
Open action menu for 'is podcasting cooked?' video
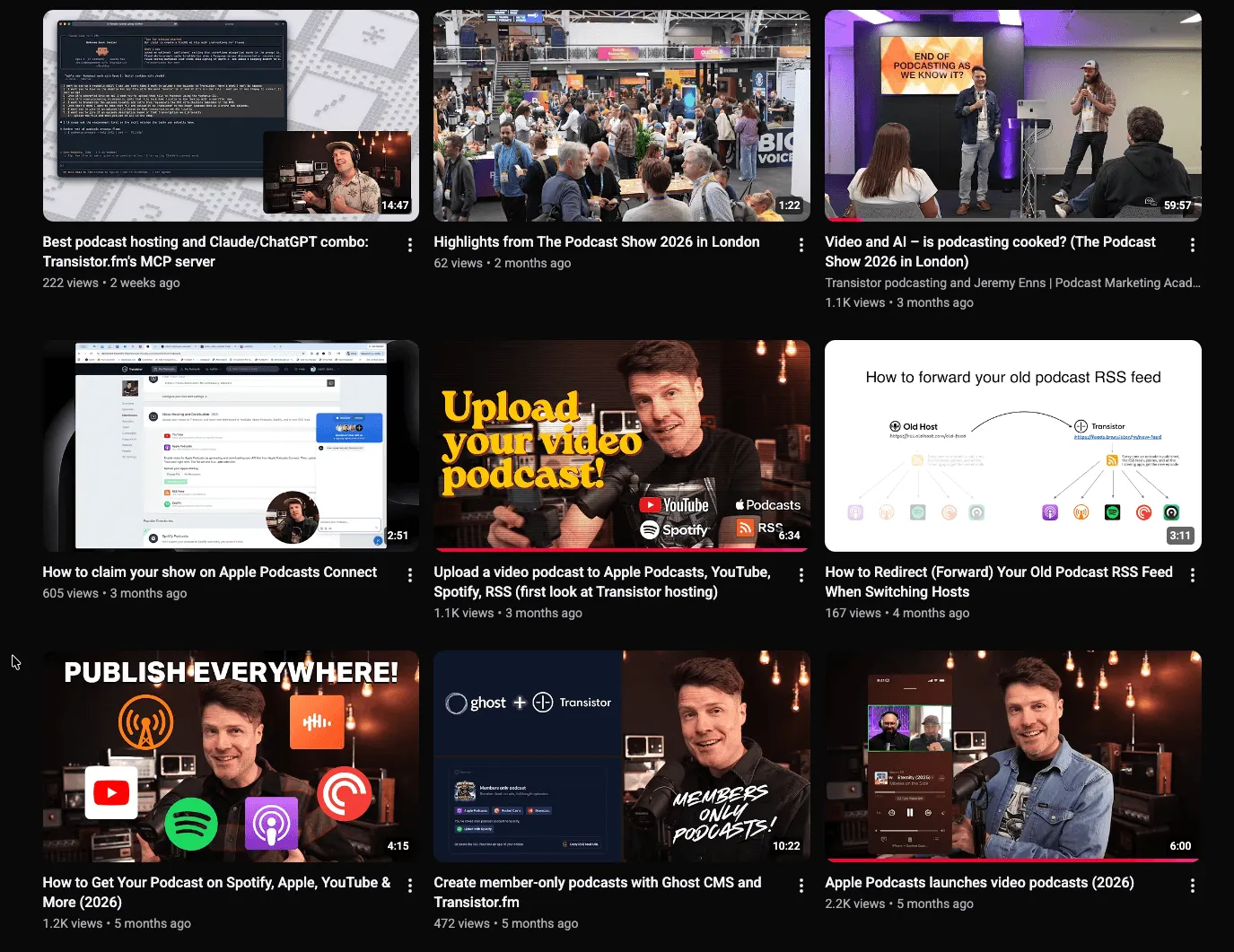click(1193, 245)
